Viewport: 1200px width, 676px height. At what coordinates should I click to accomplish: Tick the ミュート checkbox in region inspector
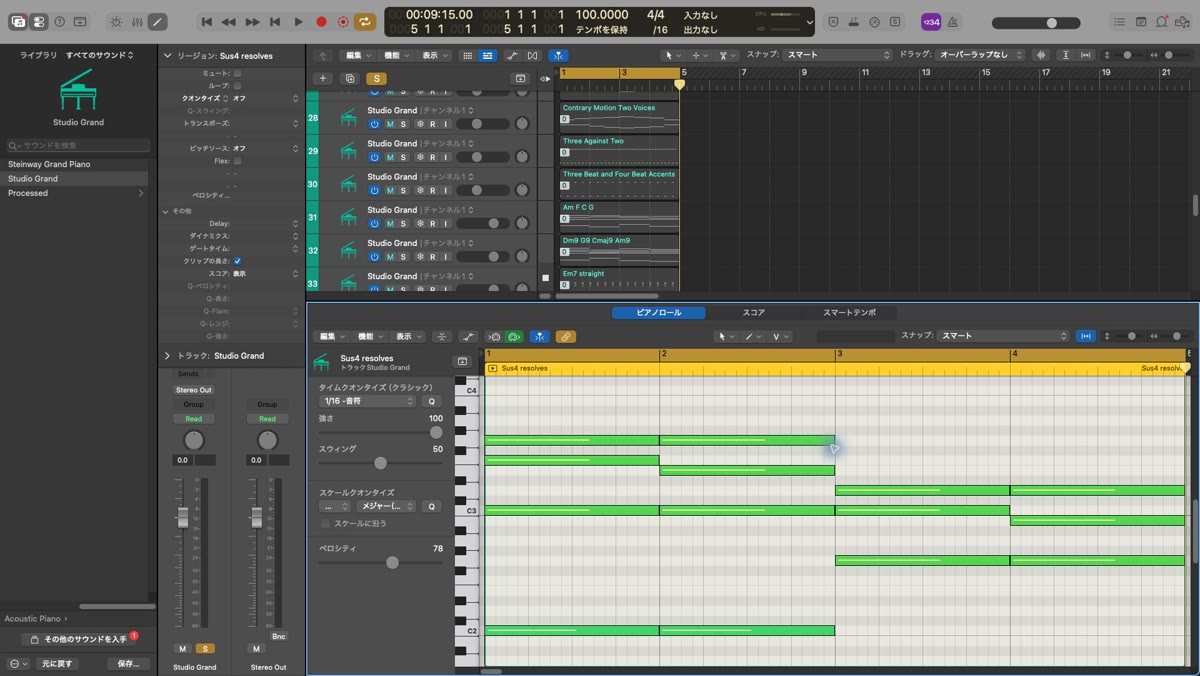[237, 74]
